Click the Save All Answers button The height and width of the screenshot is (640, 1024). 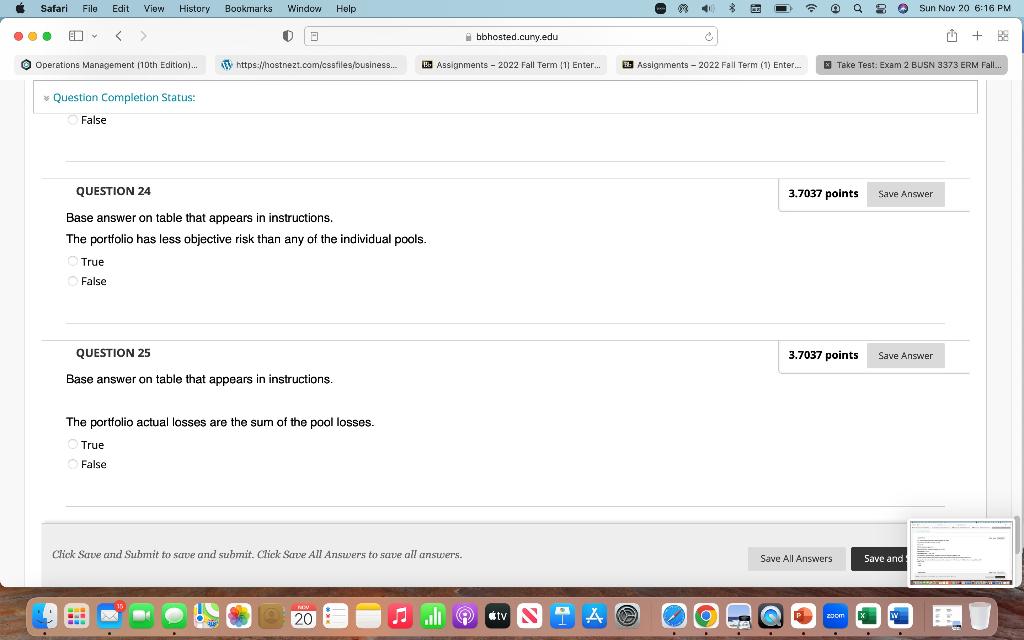point(796,558)
